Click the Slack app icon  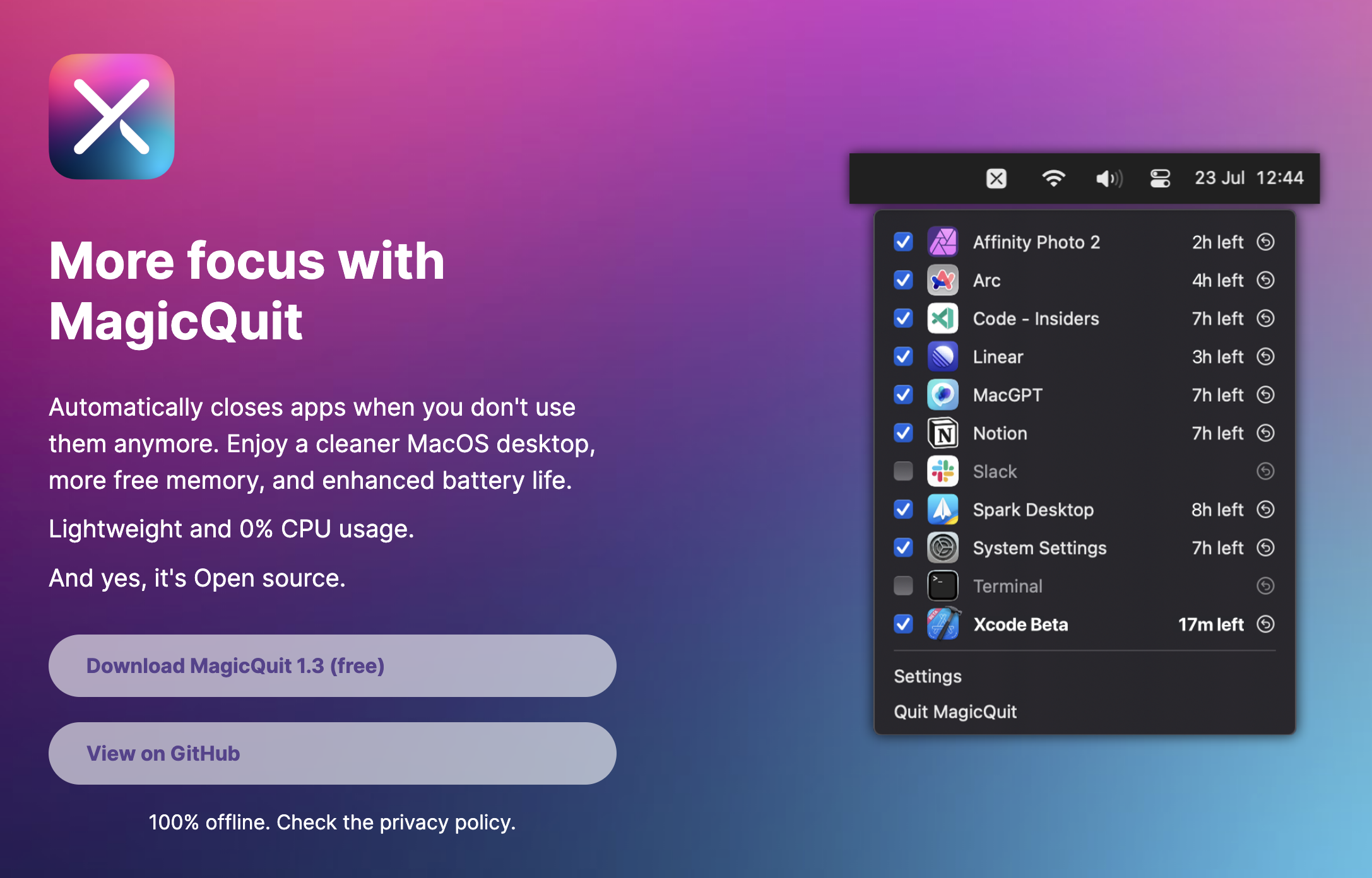click(x=943, y=471)
